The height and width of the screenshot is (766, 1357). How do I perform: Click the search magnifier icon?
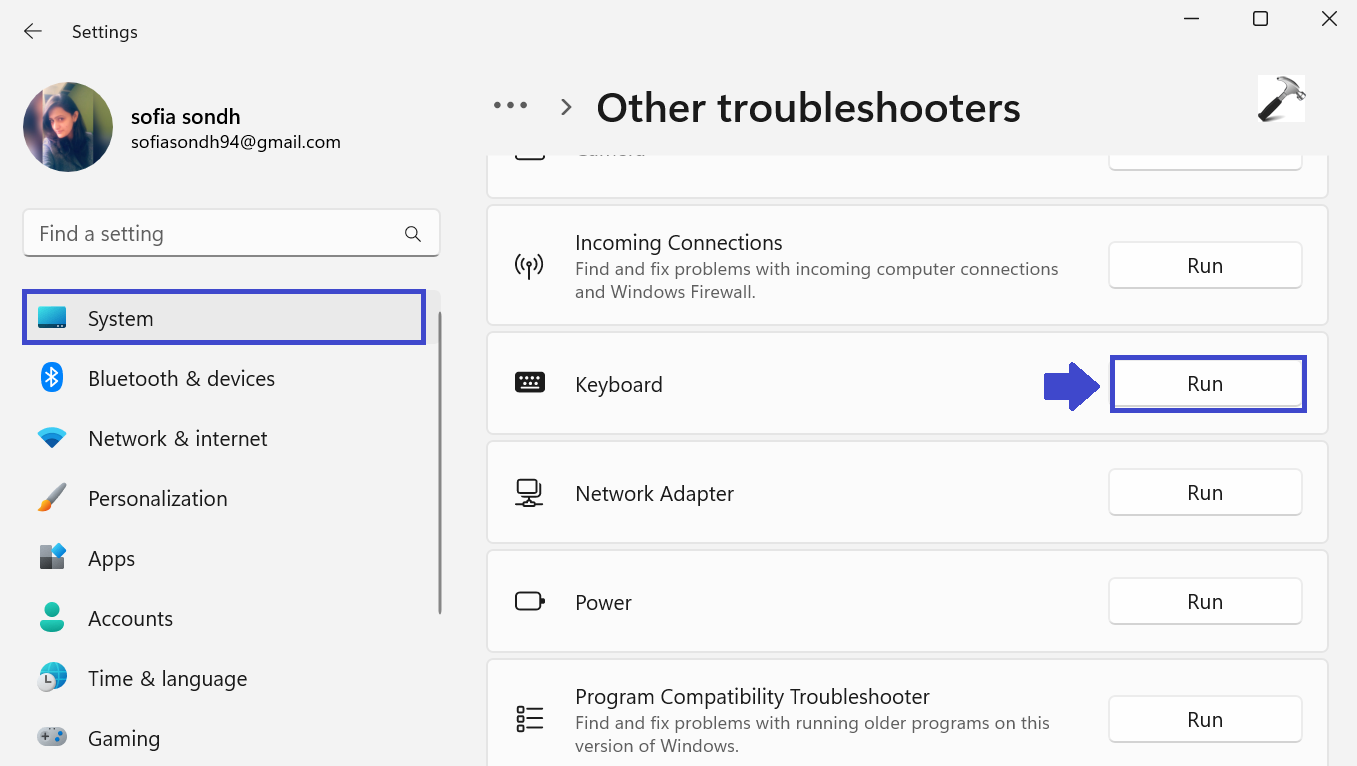point(413,234)
